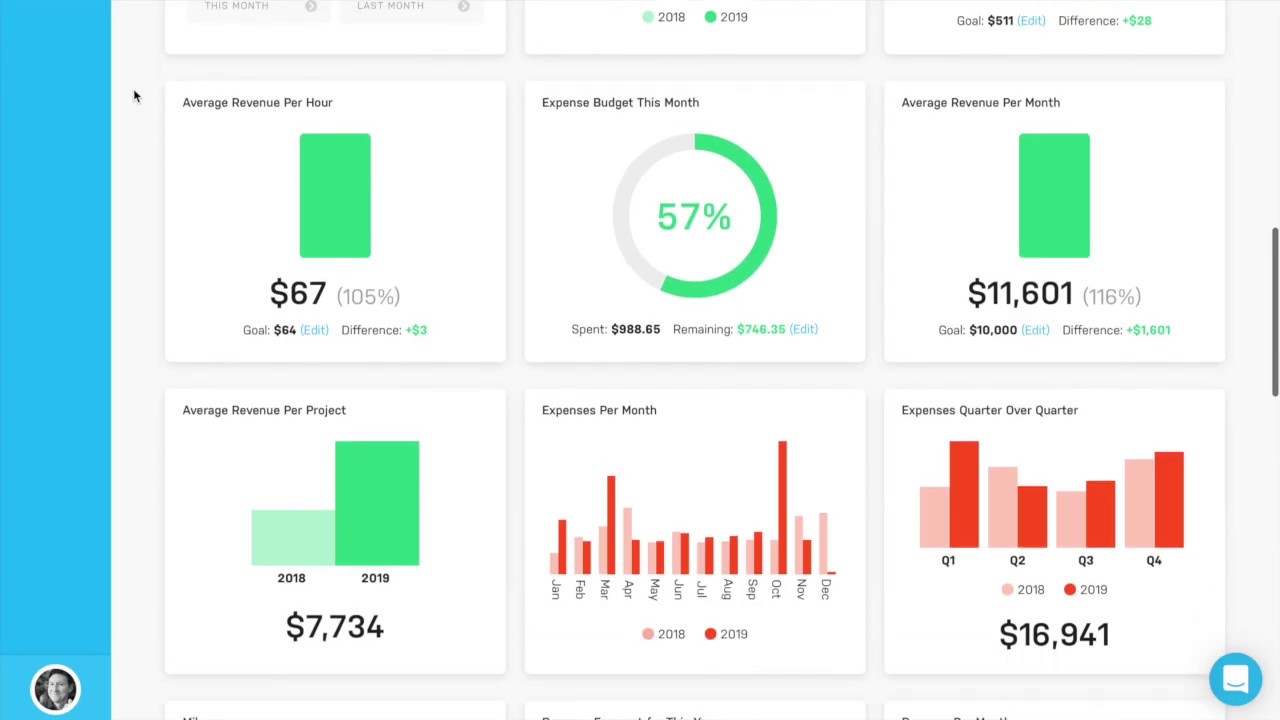Click the 57% expense budget progress ring

694,215
